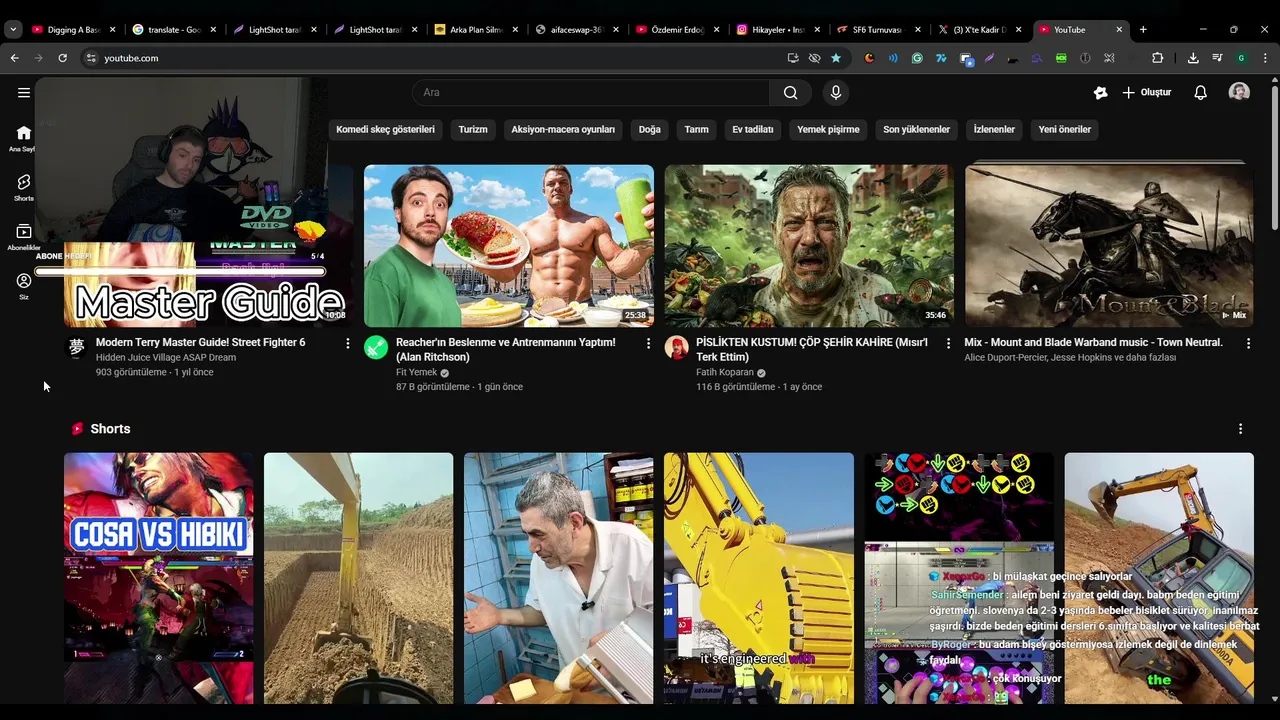
Task: Open Mount and Blade Warband music mix title
Action: [x=1093, y=343]
